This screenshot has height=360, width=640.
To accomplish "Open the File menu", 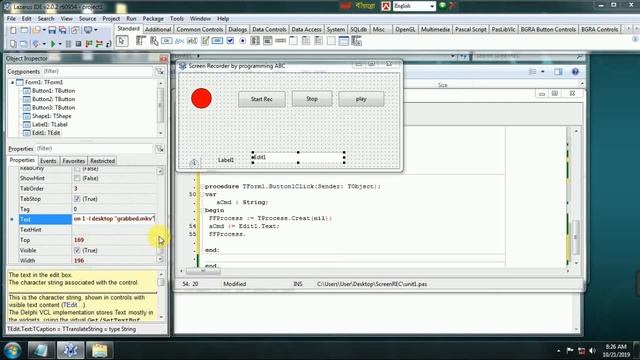I will pyautogui.click(x=11, y=19).
